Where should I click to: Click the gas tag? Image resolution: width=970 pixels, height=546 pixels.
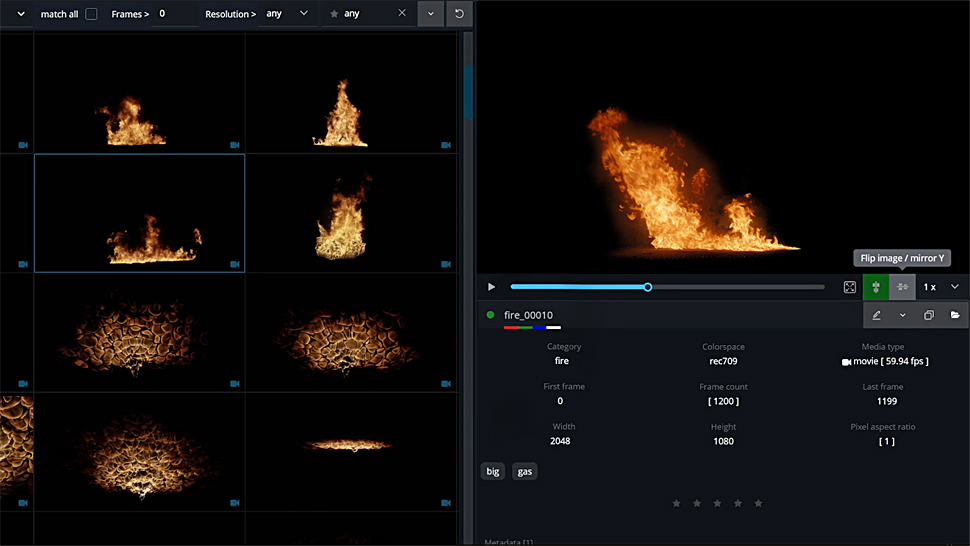point(525,471)
